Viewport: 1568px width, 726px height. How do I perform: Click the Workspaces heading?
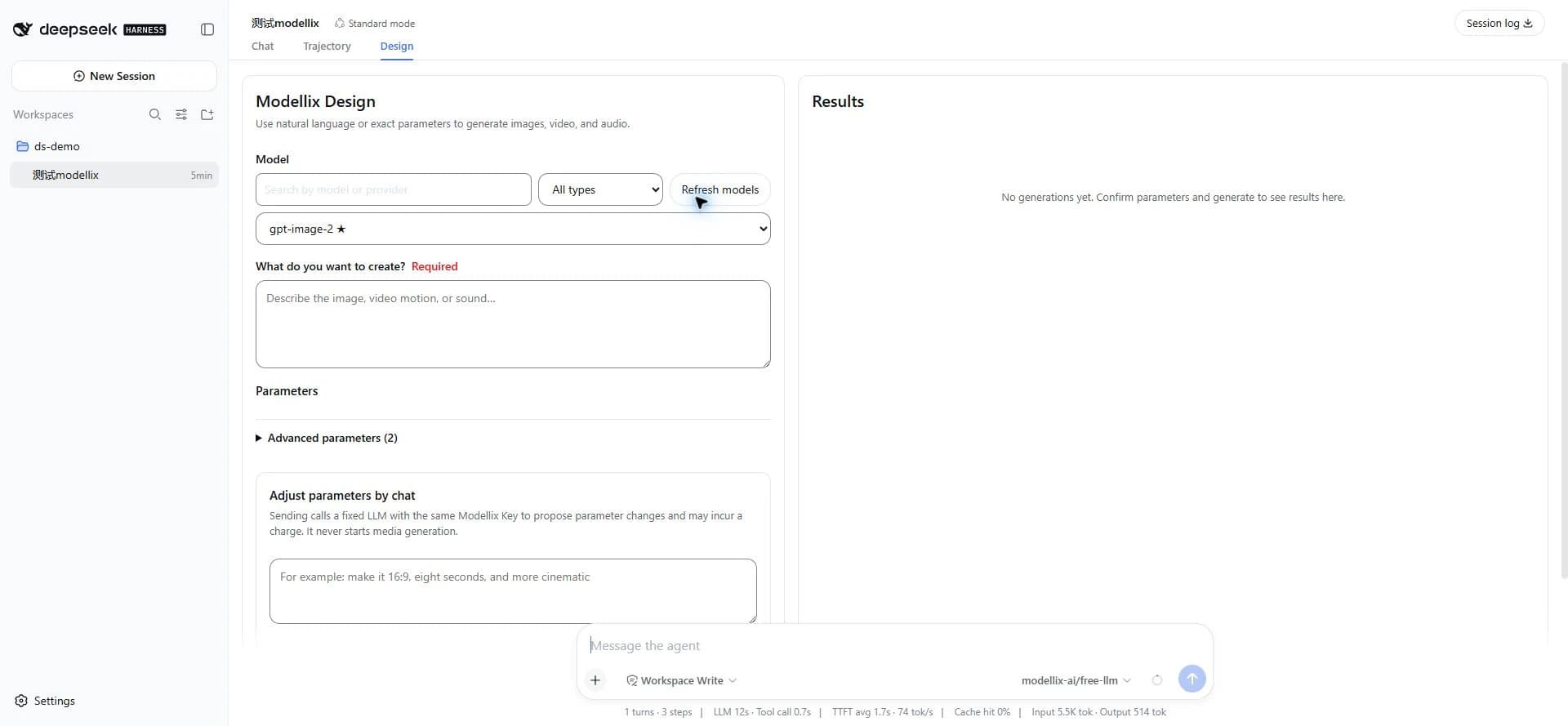click(43, 114)
